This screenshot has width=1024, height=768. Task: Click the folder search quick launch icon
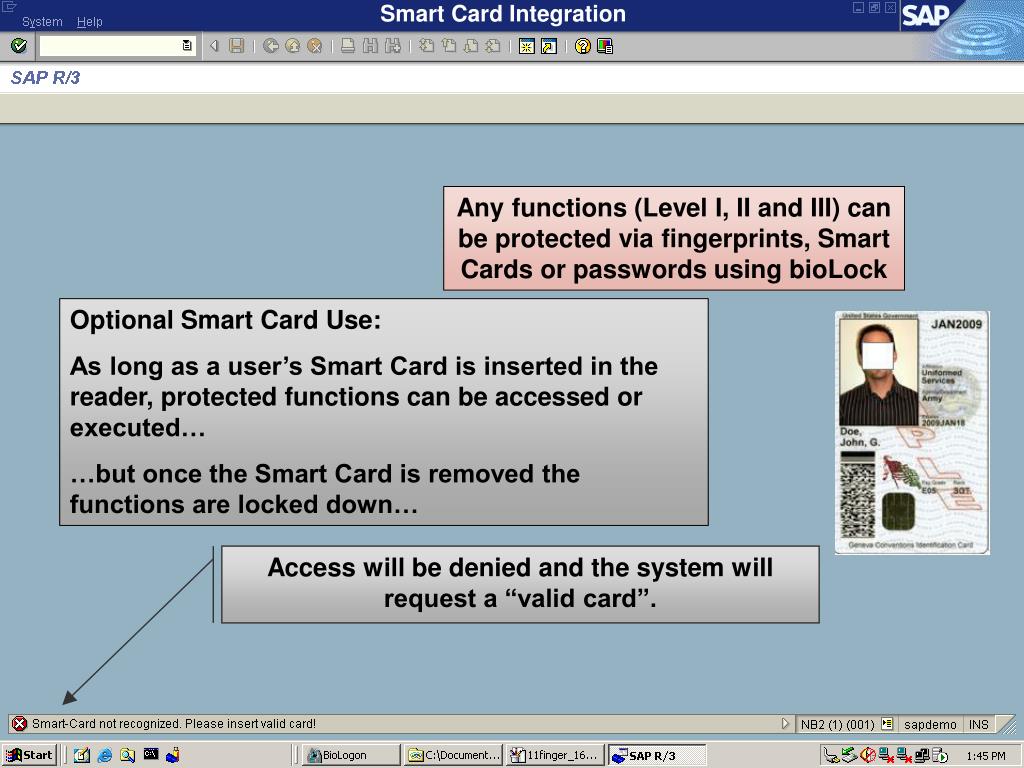(127, 755)
